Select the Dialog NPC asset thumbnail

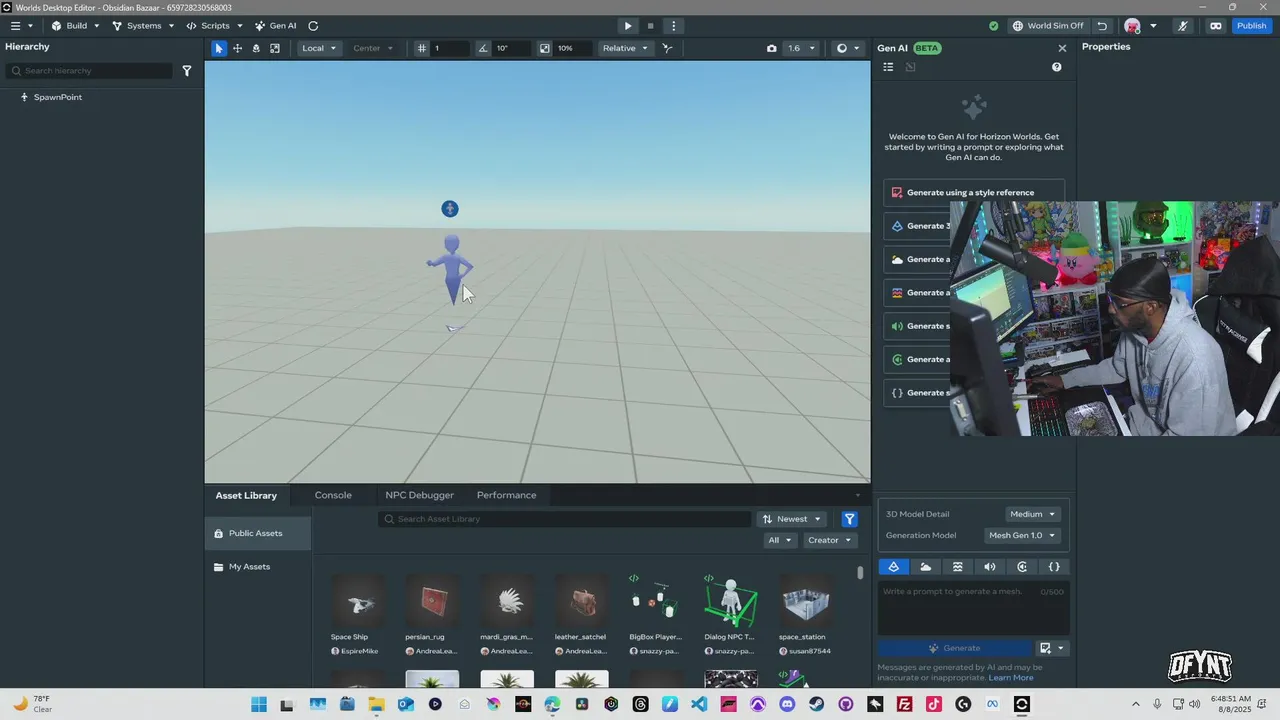(x=731, y=601)
